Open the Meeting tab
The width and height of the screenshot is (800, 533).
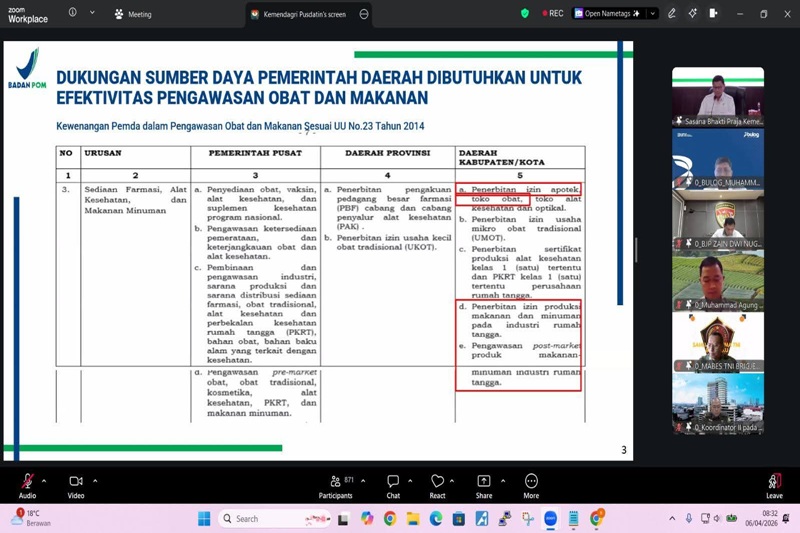[132, 14]
